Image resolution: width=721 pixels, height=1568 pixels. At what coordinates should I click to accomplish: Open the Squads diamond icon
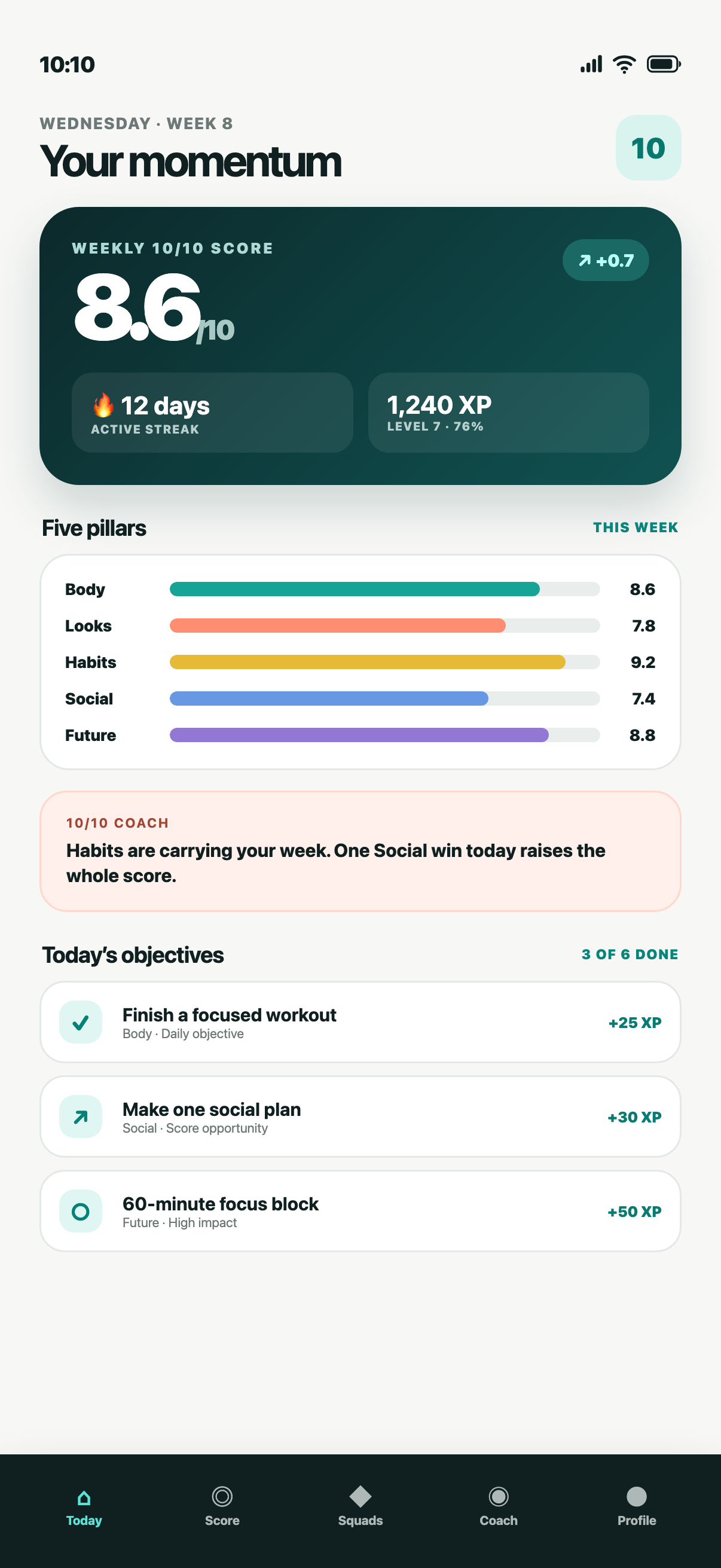click(360, 1496)
